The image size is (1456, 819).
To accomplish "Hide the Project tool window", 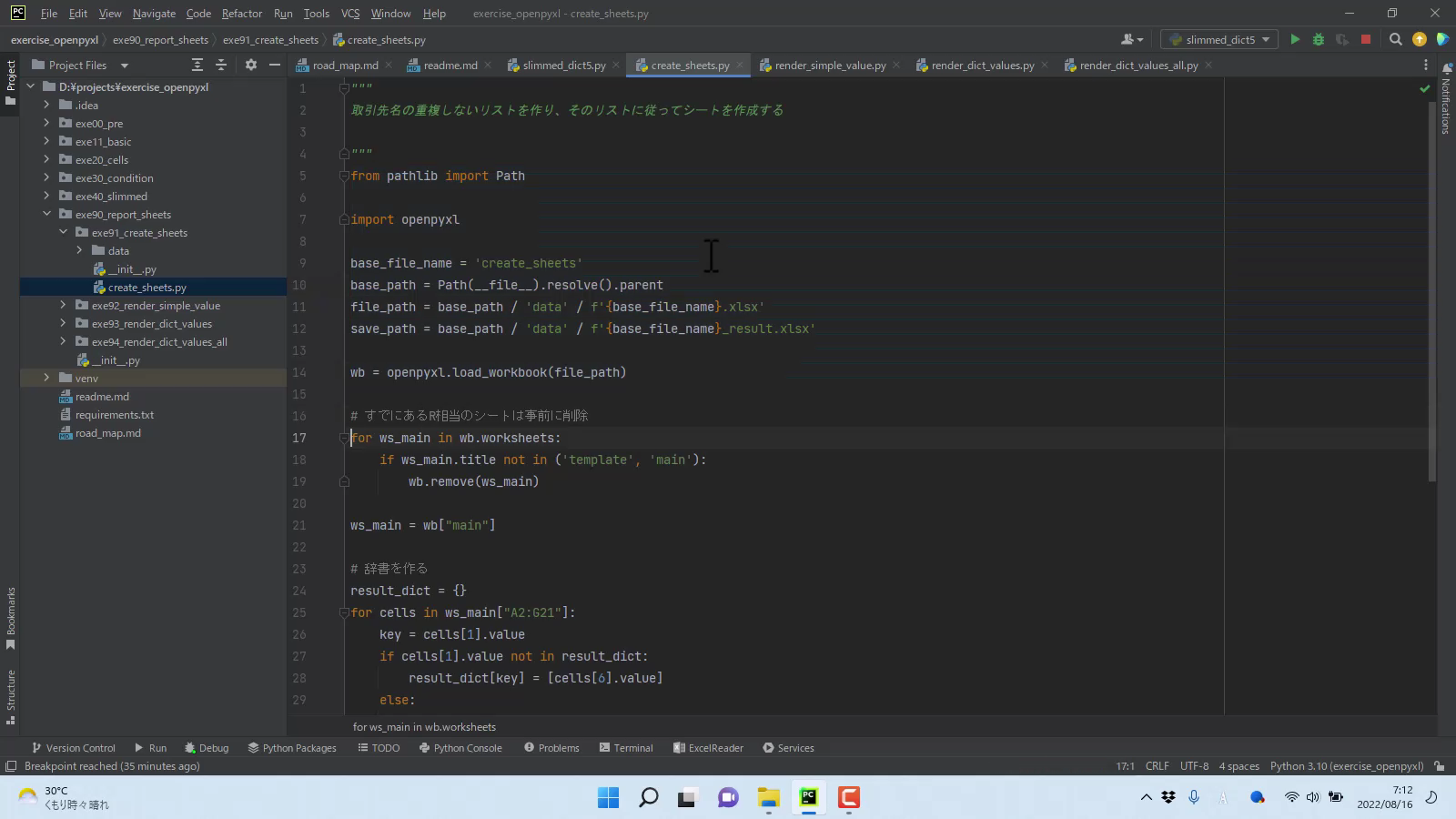I will click(x=274, y=65).
